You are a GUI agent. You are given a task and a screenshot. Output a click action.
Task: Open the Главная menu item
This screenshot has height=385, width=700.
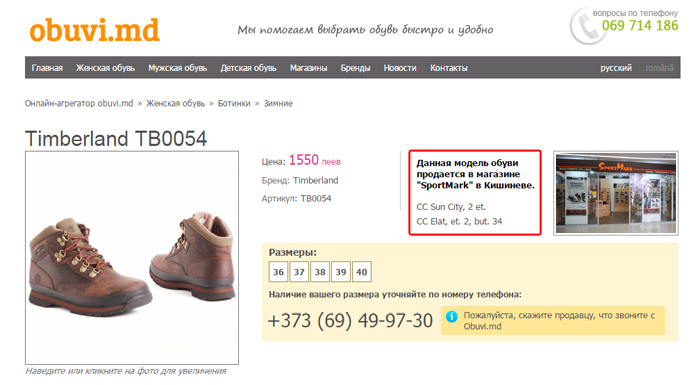pos(47,68)
